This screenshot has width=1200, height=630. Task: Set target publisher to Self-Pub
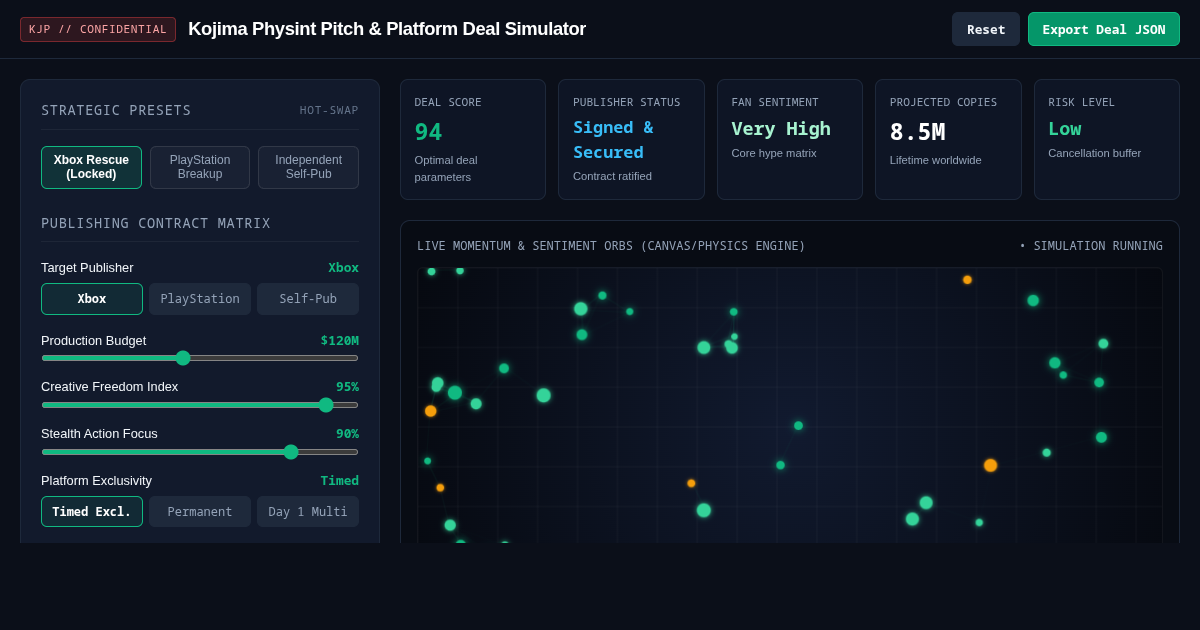pos(308,299)
